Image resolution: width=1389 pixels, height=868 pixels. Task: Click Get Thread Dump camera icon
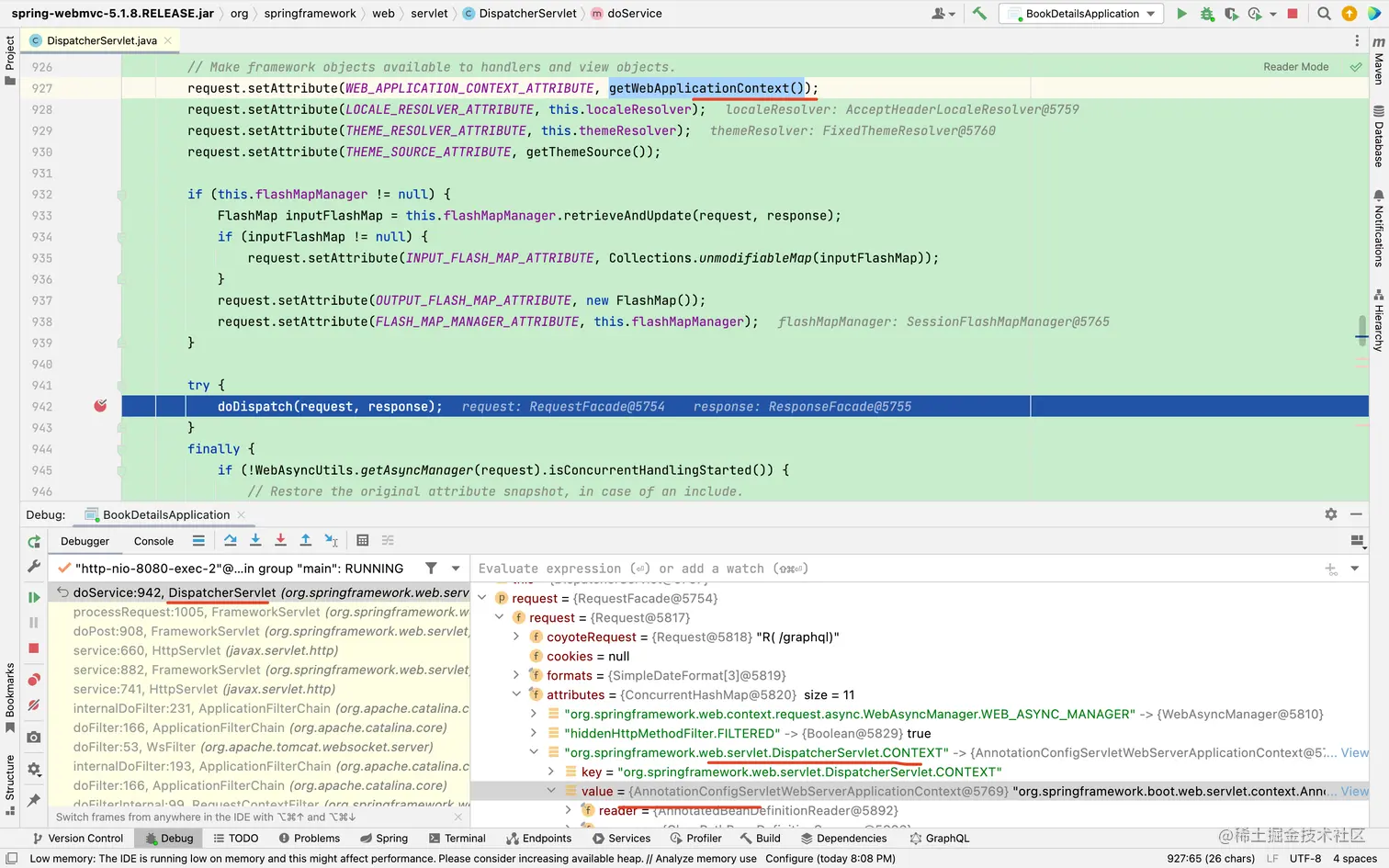click(x=34, y=737)
